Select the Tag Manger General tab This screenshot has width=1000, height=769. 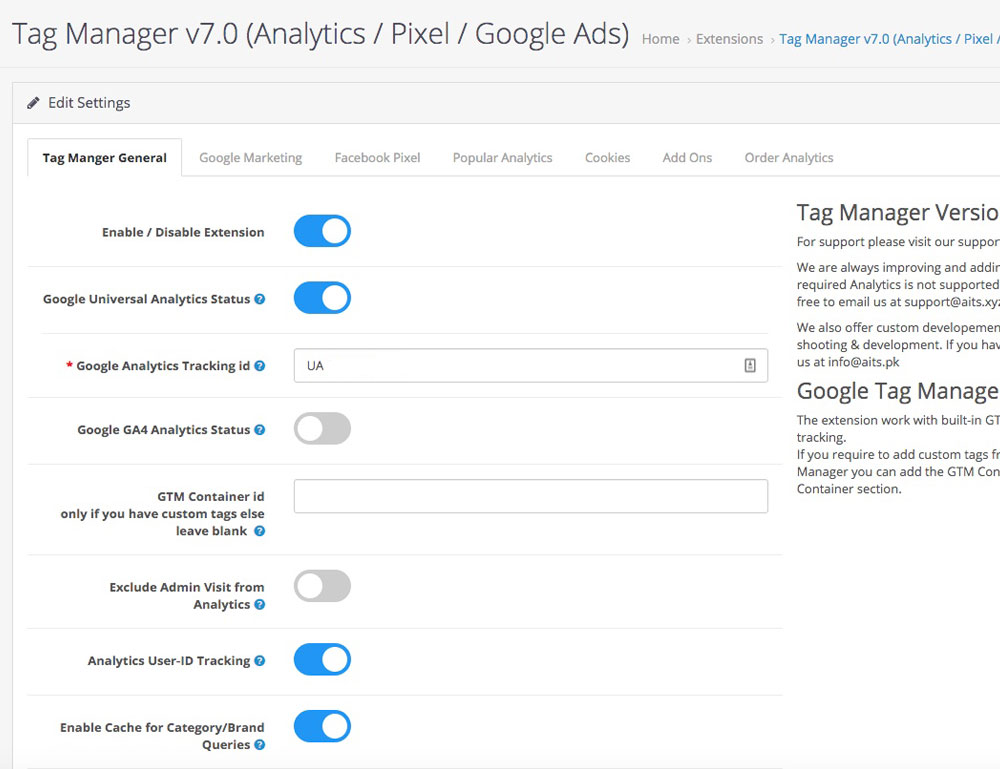[x=105, y=157]
